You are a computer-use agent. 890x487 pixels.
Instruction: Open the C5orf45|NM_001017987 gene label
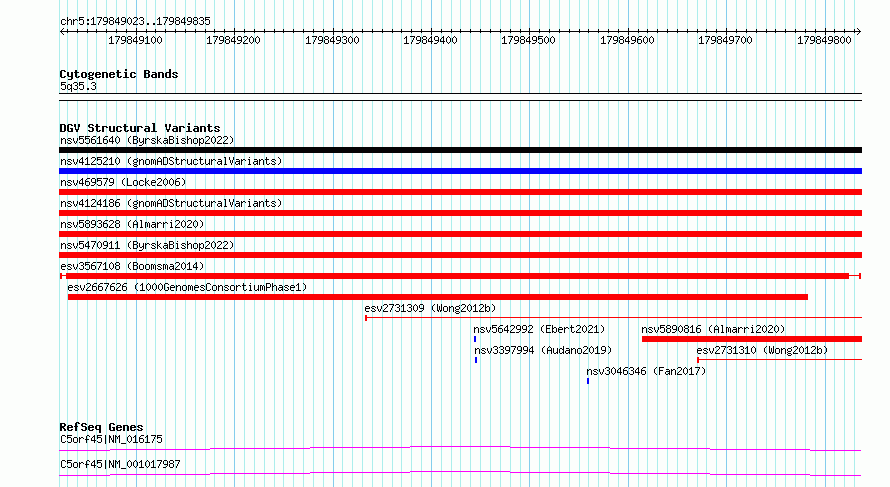click(120, 464)
